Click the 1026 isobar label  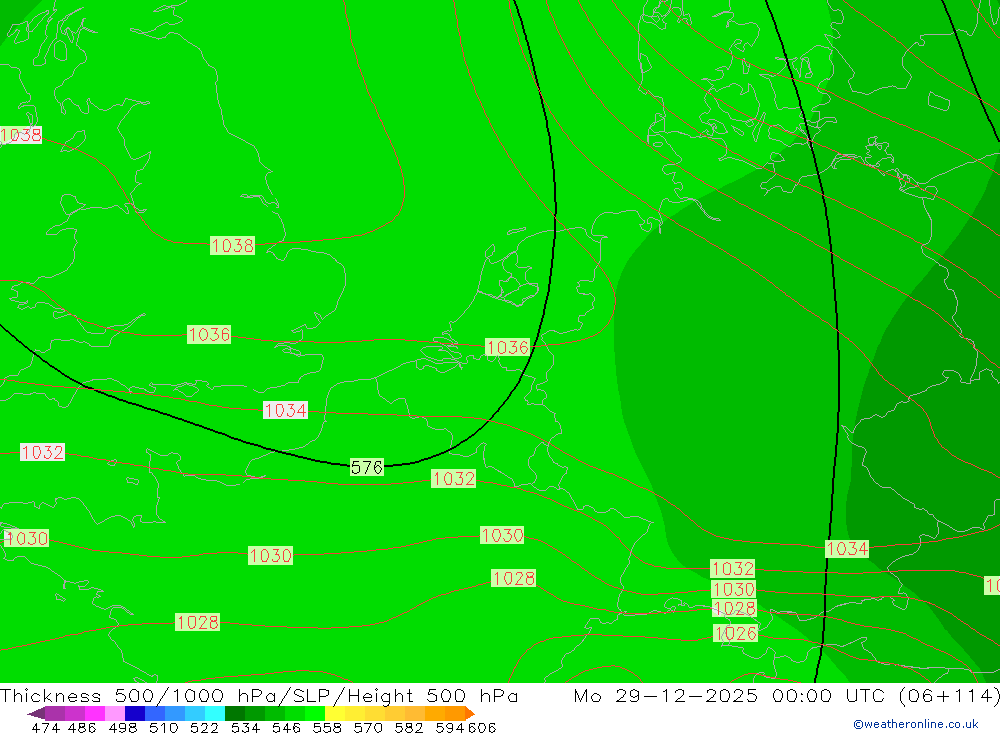(x=735, y=633)
